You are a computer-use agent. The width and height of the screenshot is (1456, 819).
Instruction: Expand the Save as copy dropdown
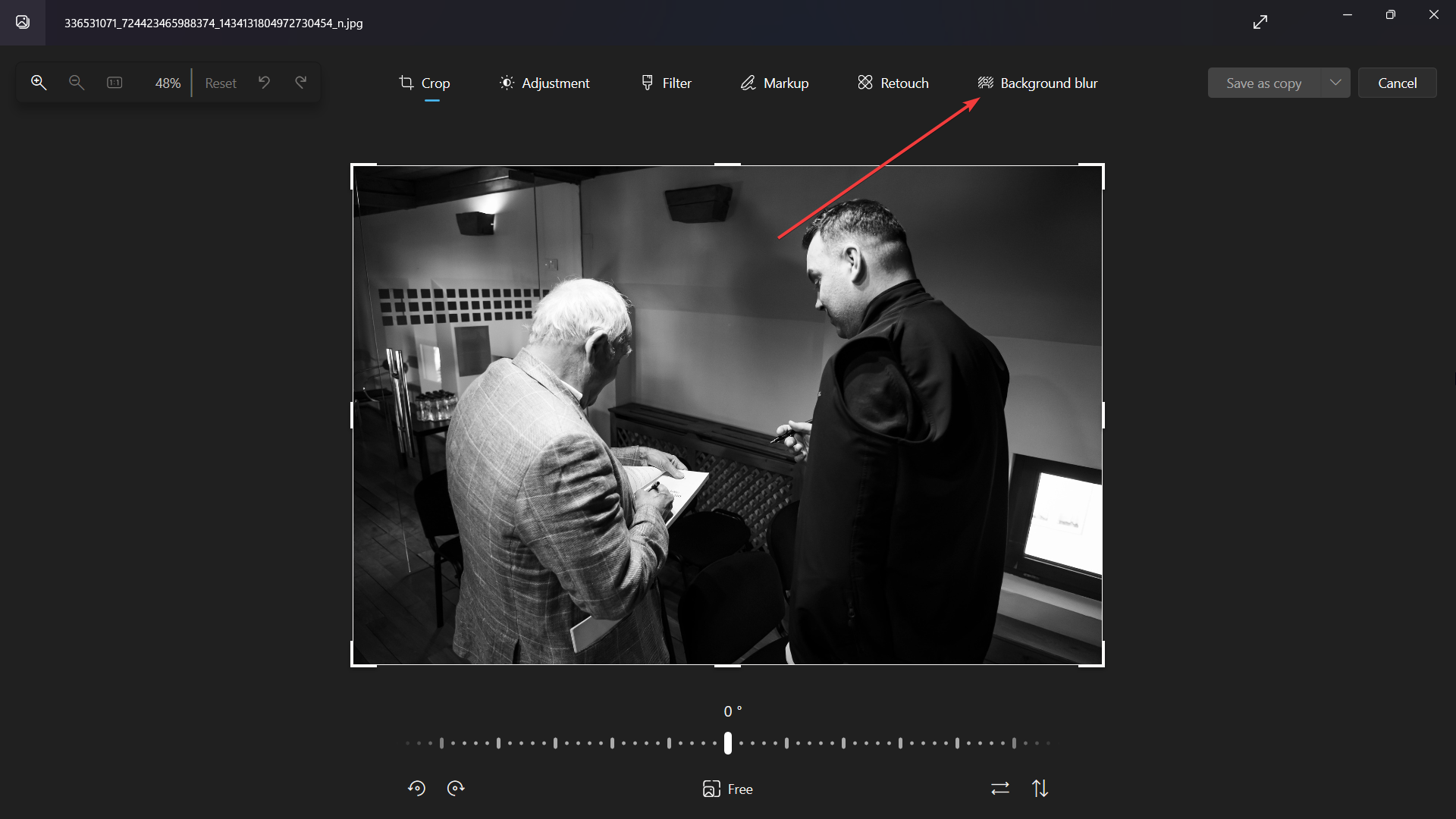(1335, 82)
